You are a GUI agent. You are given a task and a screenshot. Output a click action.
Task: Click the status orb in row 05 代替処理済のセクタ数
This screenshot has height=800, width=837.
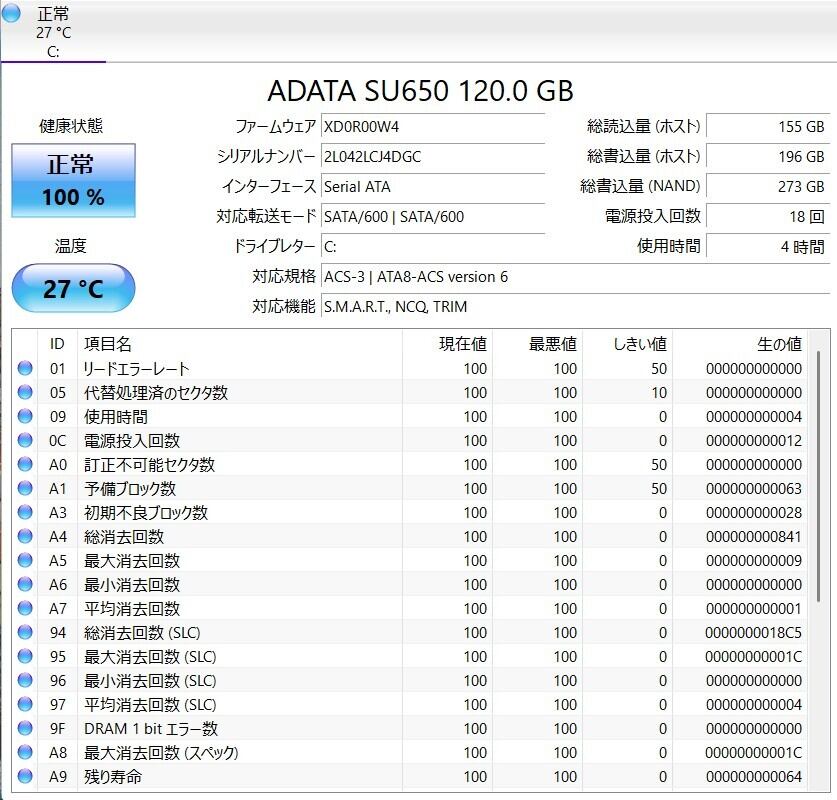coord(25,393)
